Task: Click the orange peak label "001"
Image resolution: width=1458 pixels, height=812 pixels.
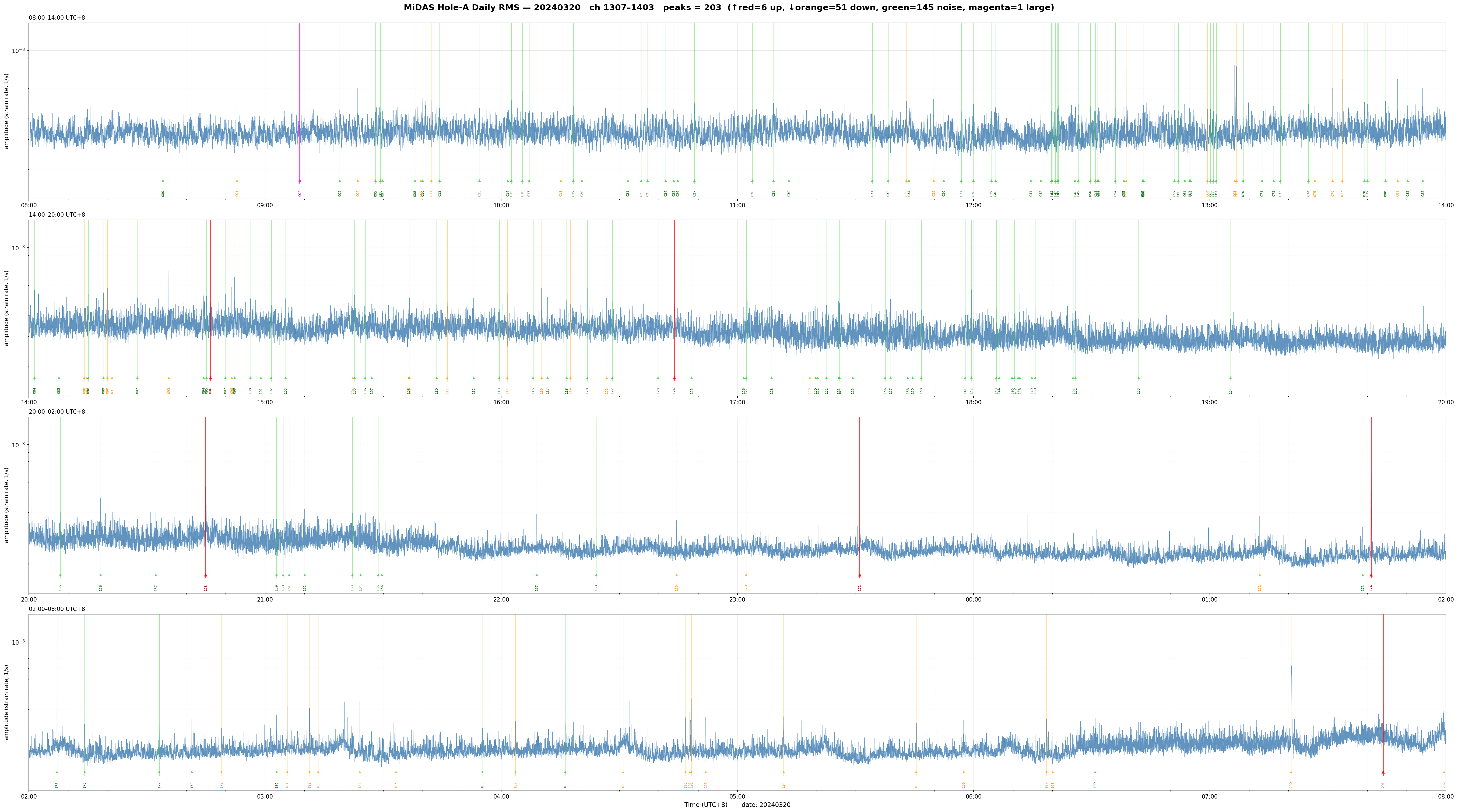Action: pyautogui.click(x=237, y=194)
